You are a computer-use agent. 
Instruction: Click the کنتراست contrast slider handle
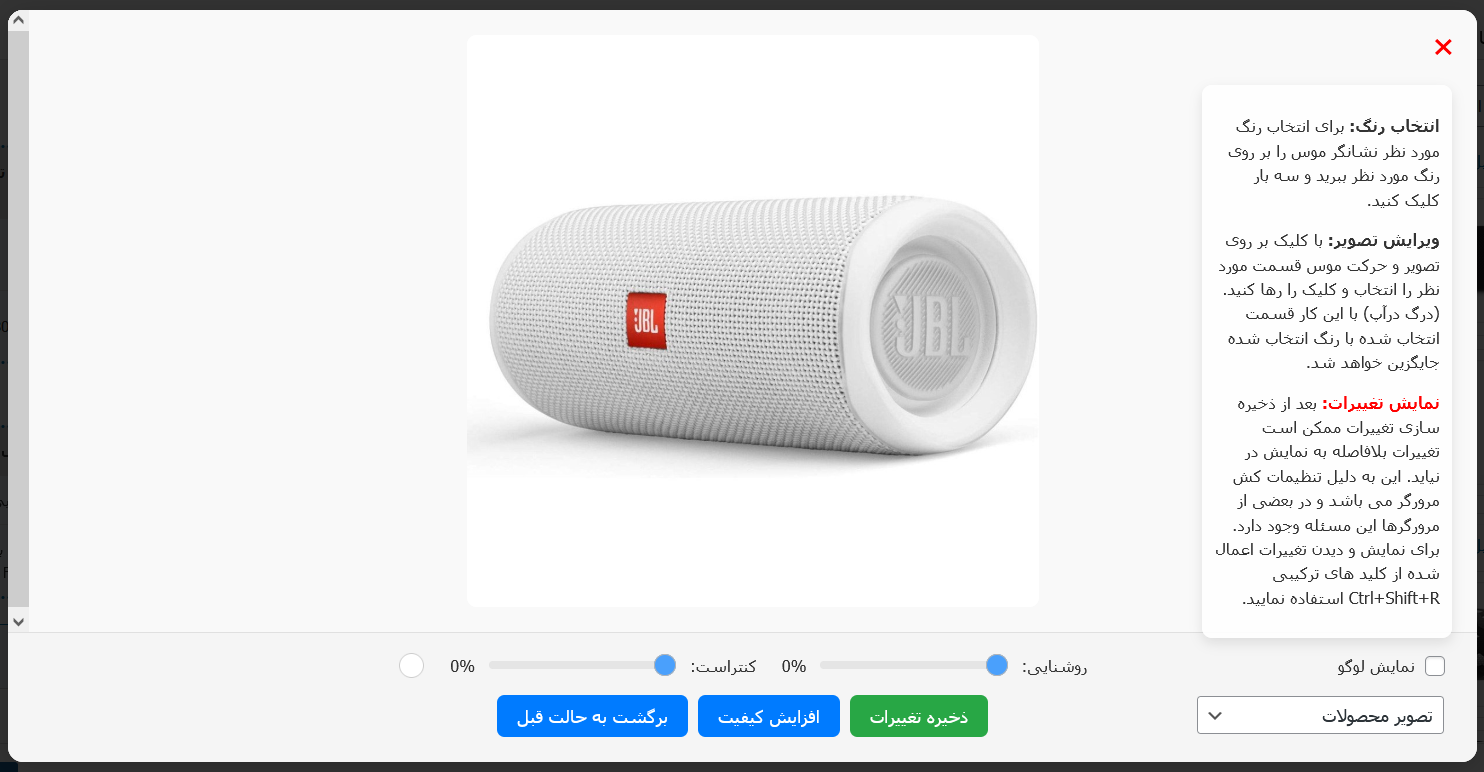[665, 665]
